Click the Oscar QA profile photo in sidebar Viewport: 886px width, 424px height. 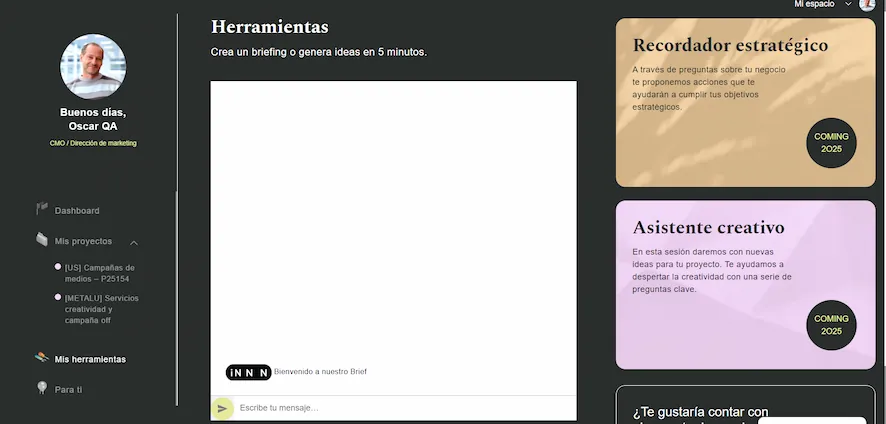tap(93, 67)
